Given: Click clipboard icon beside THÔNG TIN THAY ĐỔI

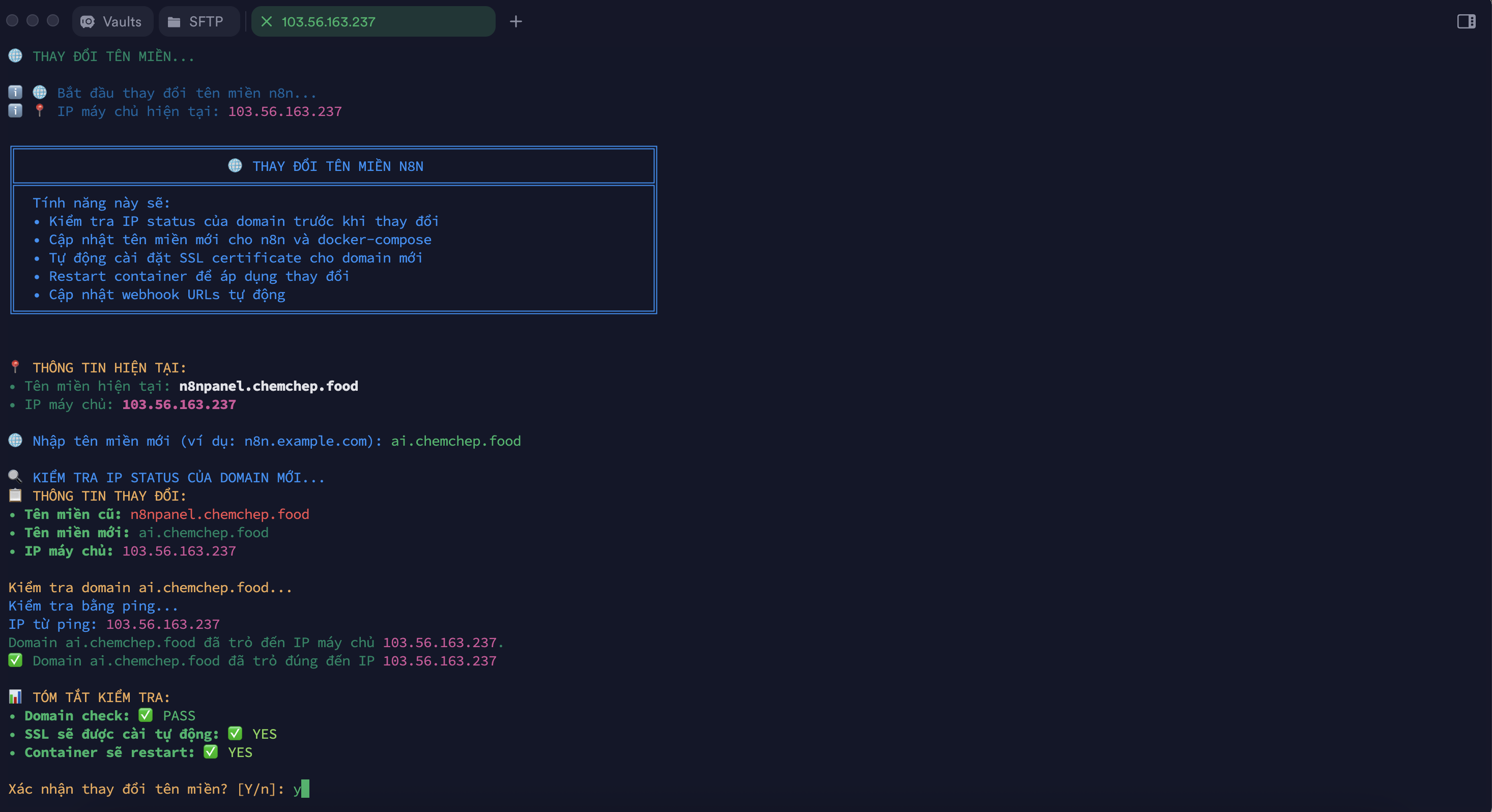Looking at the screenshot, I should coord(15,495).
